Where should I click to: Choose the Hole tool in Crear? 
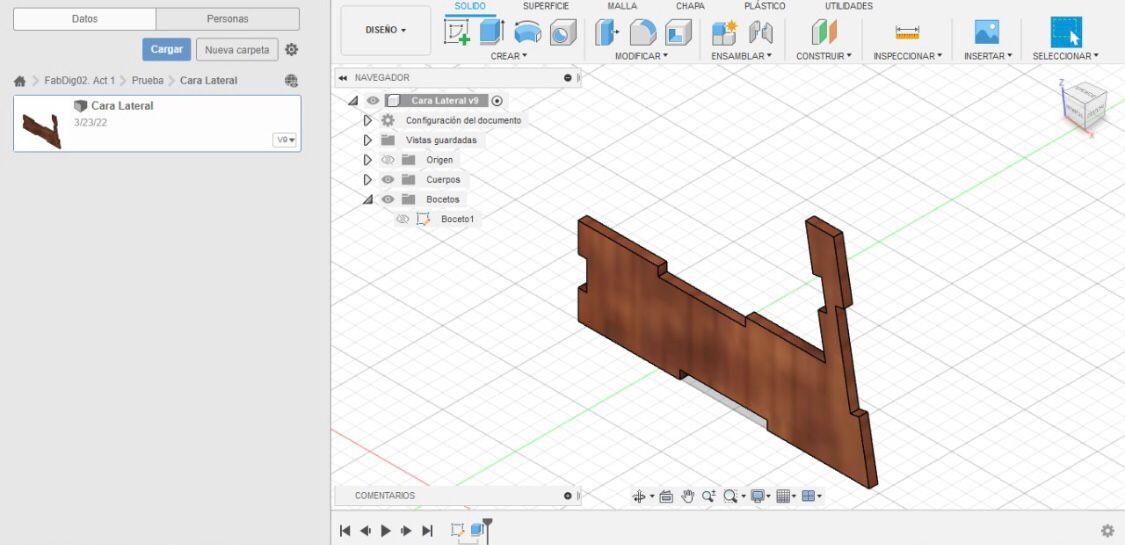(563, 33)
